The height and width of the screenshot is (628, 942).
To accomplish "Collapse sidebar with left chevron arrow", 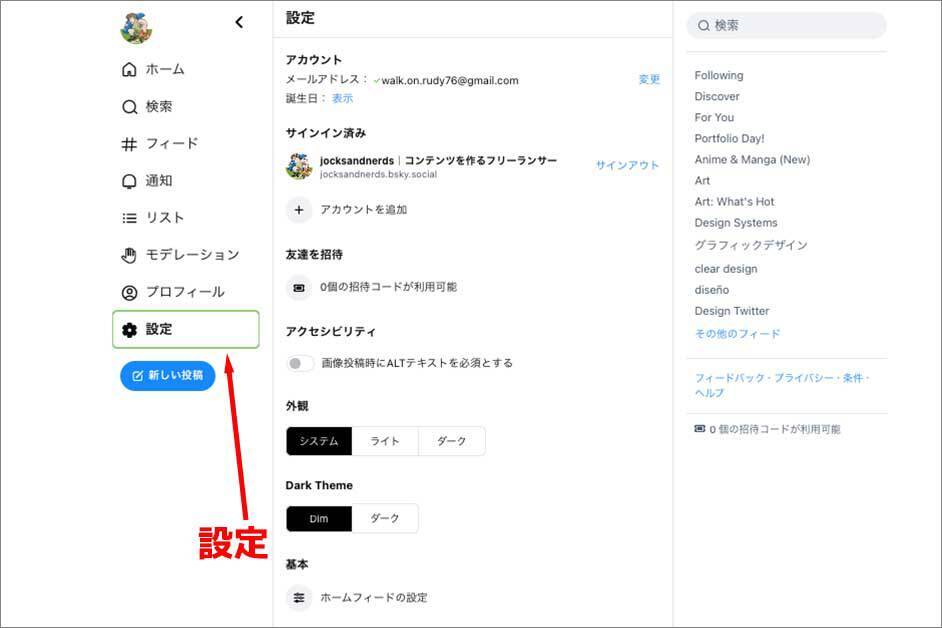I will tap(239, 22).
